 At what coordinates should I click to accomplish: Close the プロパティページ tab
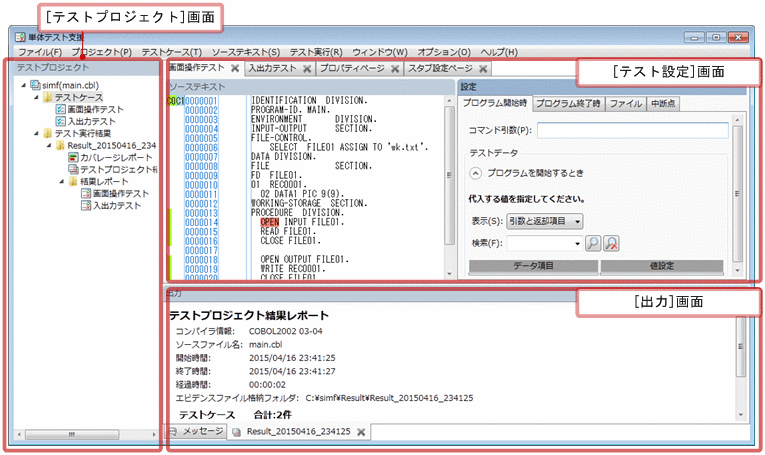(395, 69)
